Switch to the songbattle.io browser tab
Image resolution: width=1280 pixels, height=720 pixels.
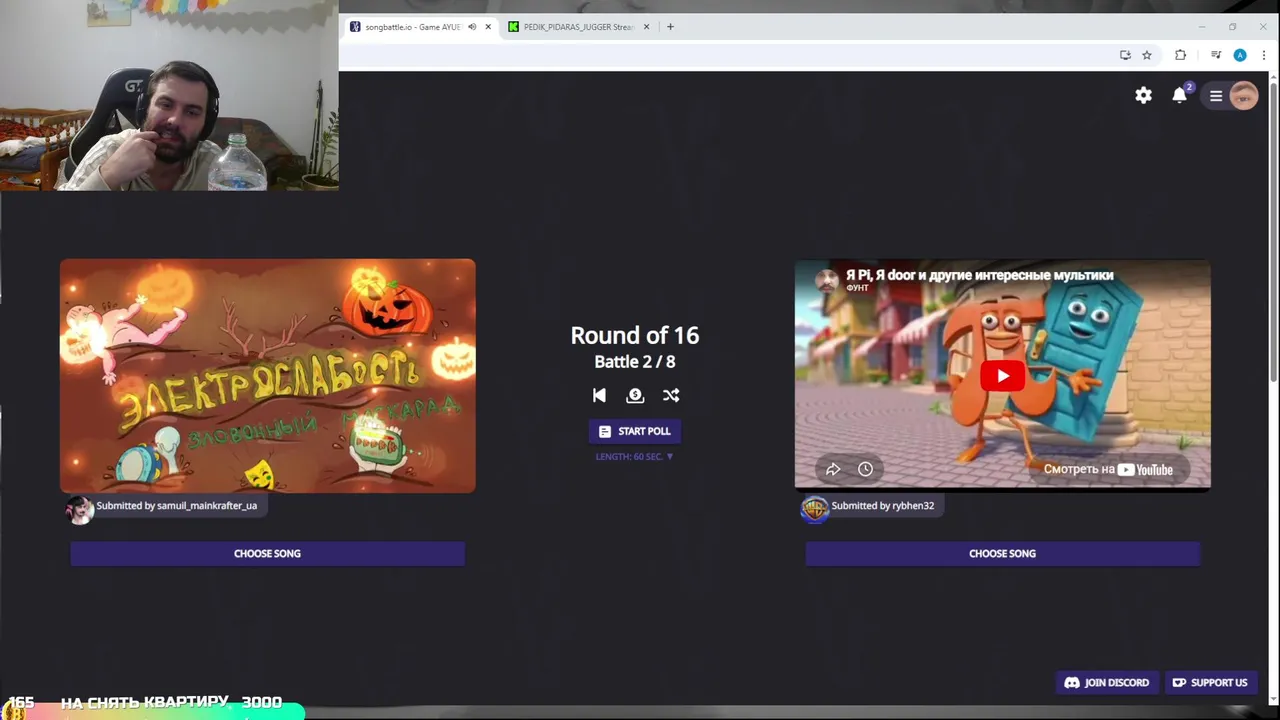pos(412,27)
